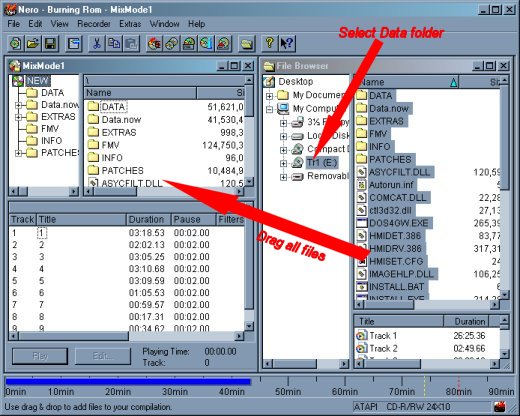Click the DOS4GW.EXE program icon
The width and height of the screenshot is (520, 416).
point(361,223)
